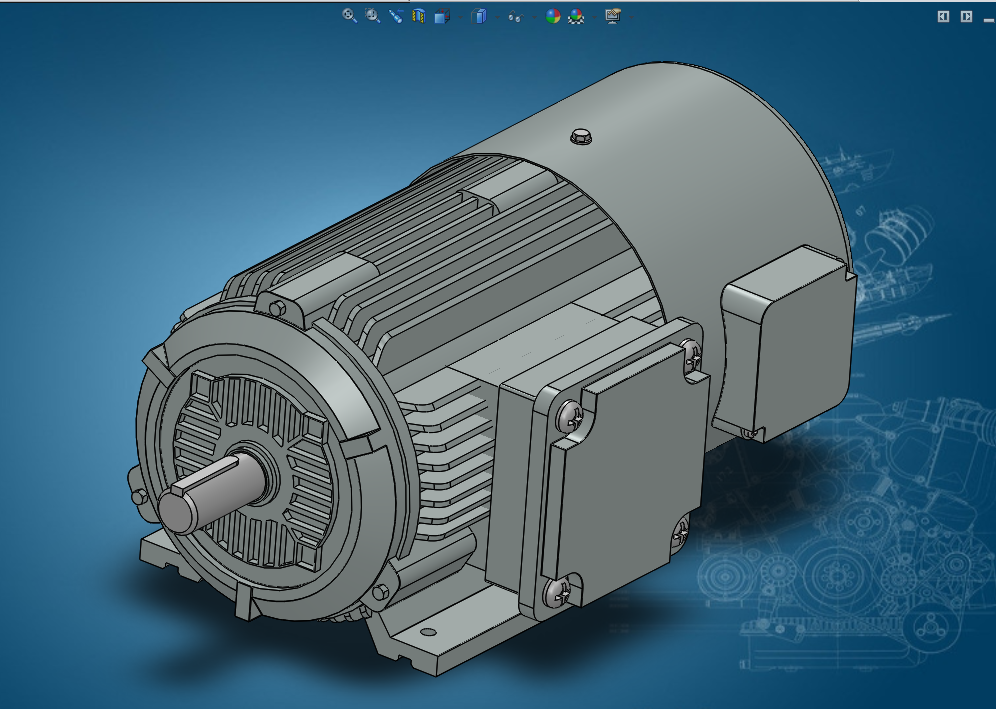
Task: Click the Hide/Show Items glasses icon
Action: [x=515, y=17]
